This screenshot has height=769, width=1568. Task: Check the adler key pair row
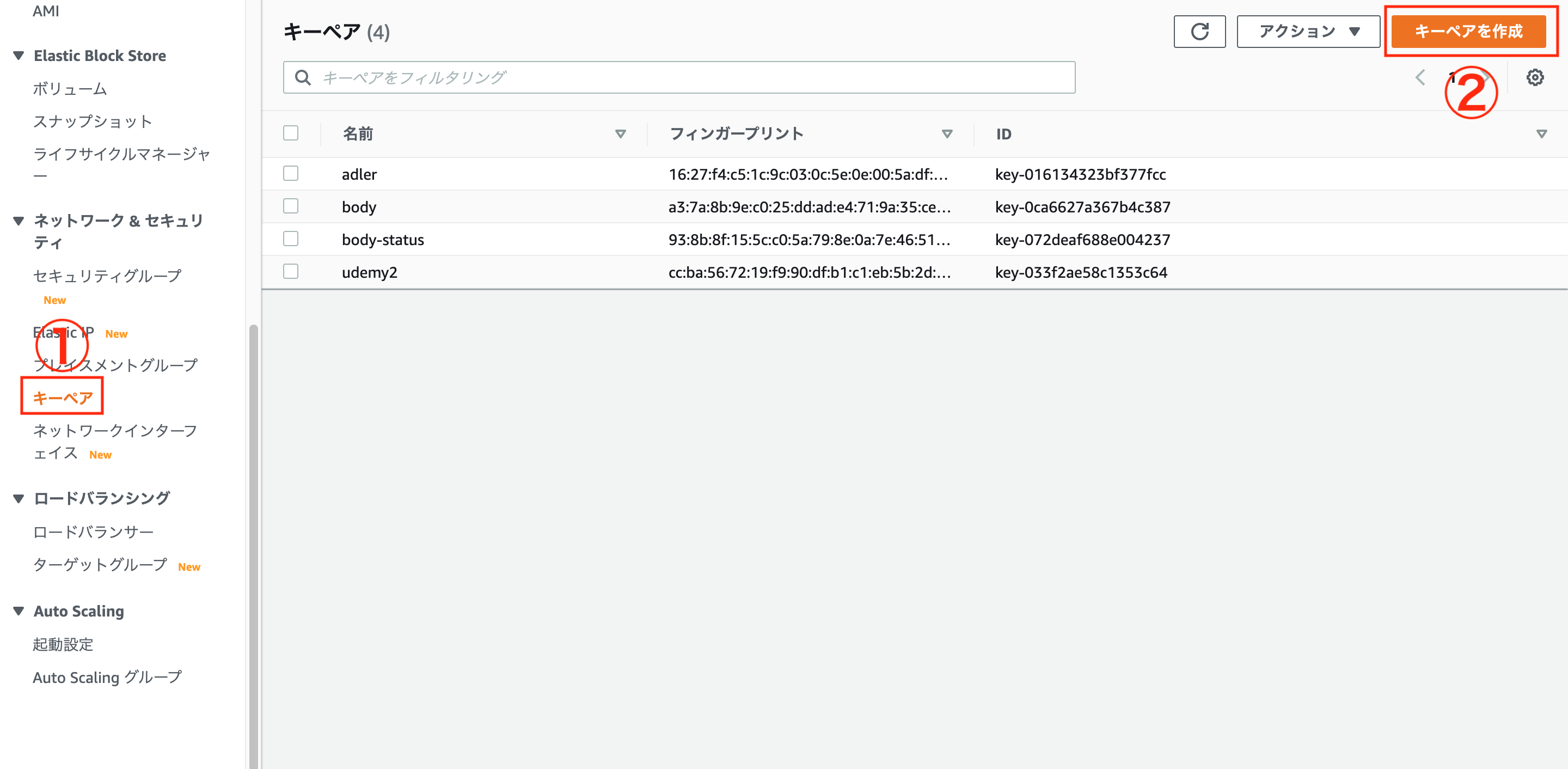[x=290, y=174]
